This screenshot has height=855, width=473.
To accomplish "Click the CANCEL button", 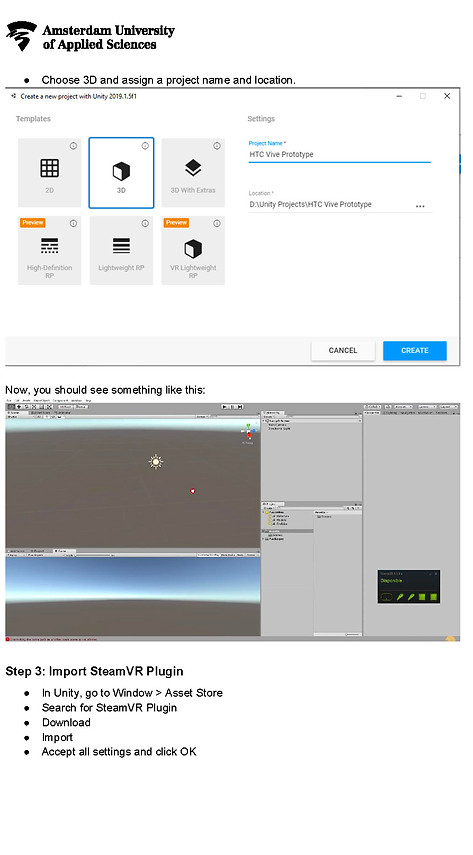I will [x=343, y=351].
